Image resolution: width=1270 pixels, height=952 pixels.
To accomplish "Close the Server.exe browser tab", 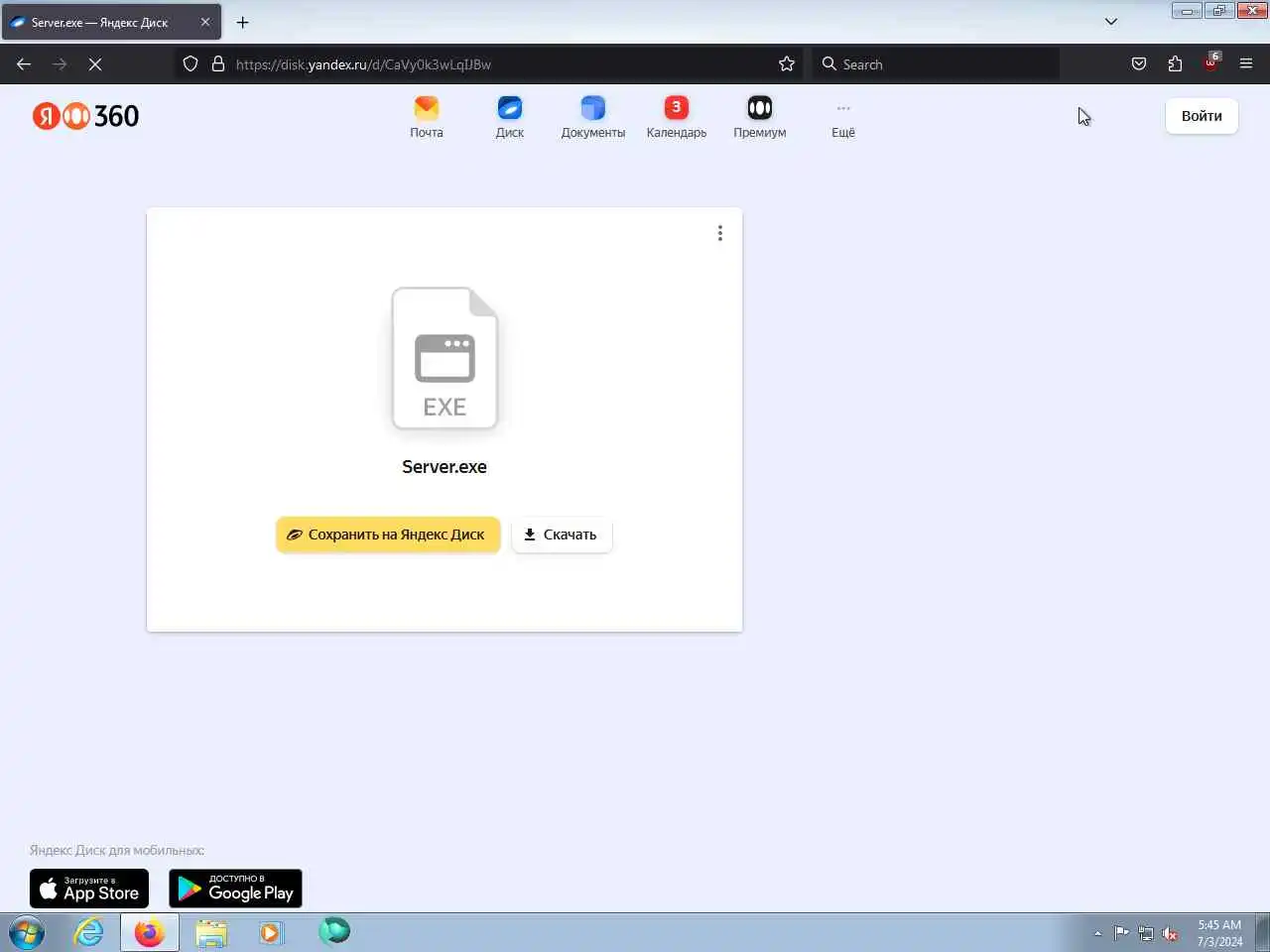I will tap(205, 22).
